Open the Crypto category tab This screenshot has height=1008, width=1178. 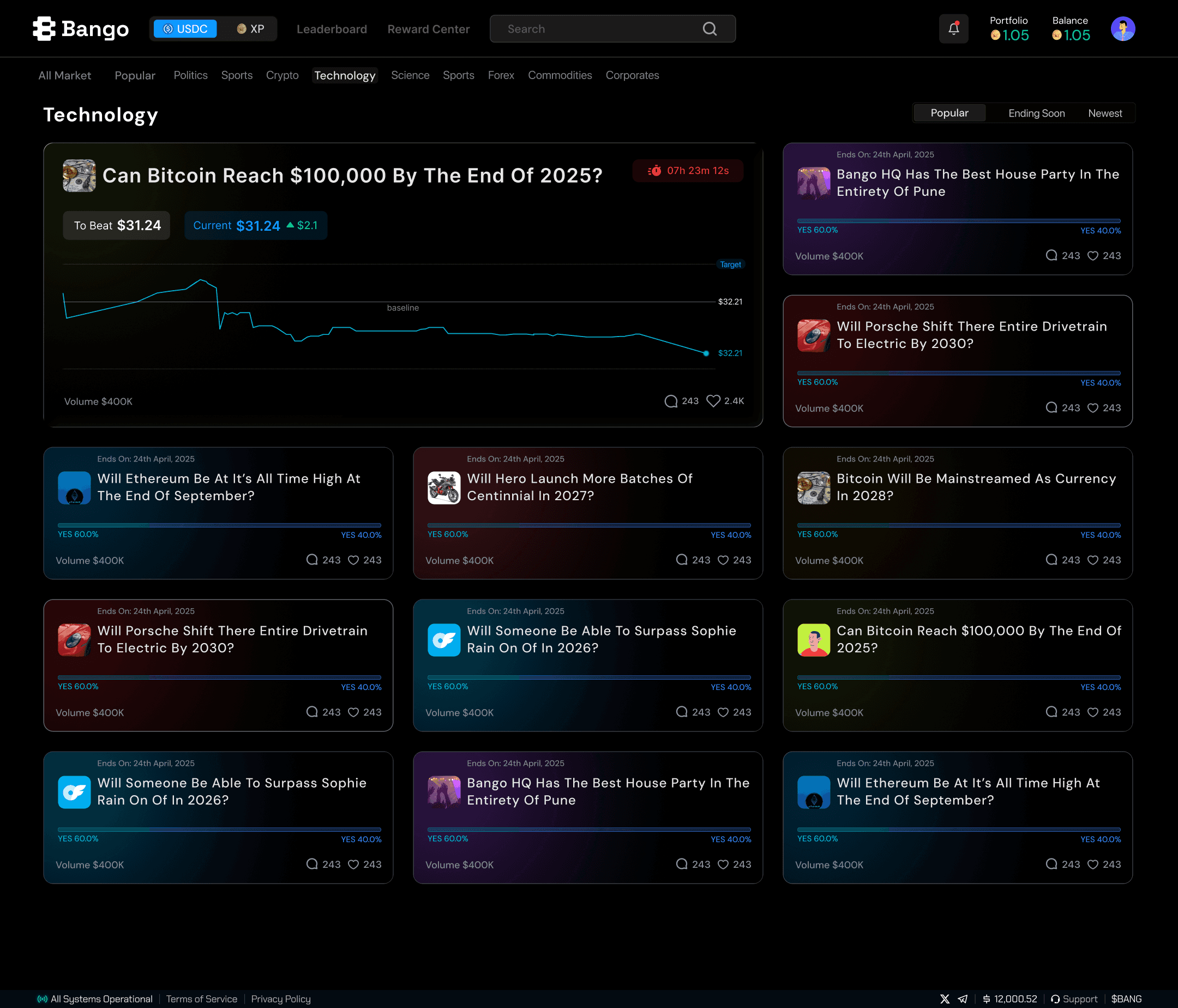tap(282, 76)
